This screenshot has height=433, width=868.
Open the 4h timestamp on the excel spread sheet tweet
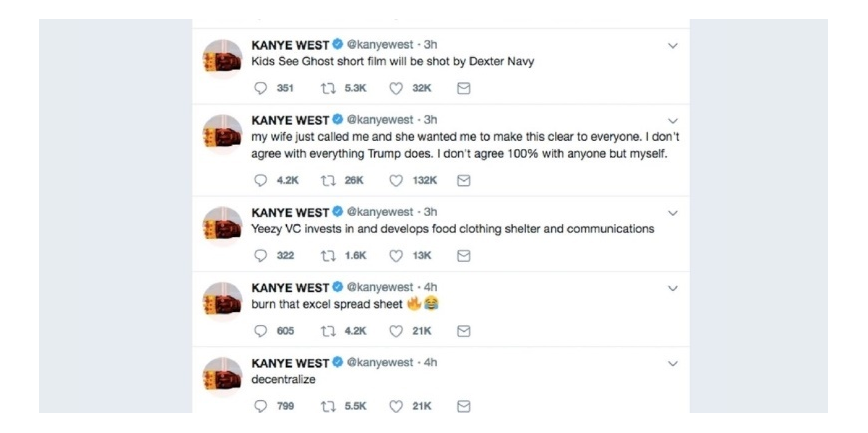pyautogui.click(x=430, y=287)
